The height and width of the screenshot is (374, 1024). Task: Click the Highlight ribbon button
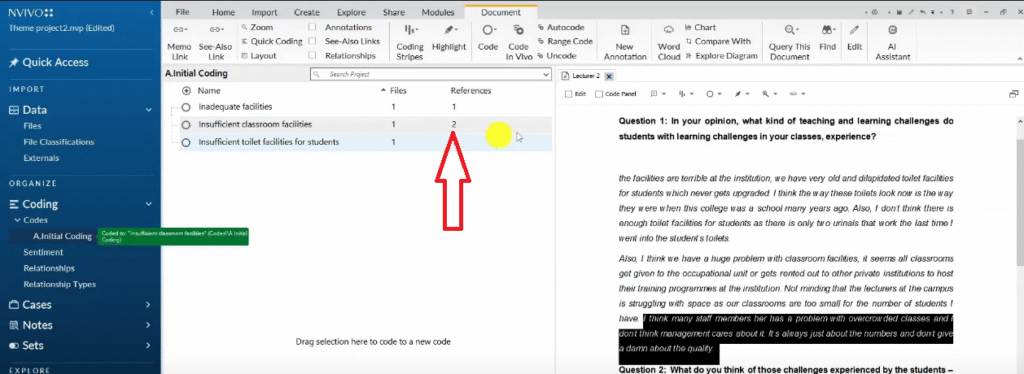point(449,38)
